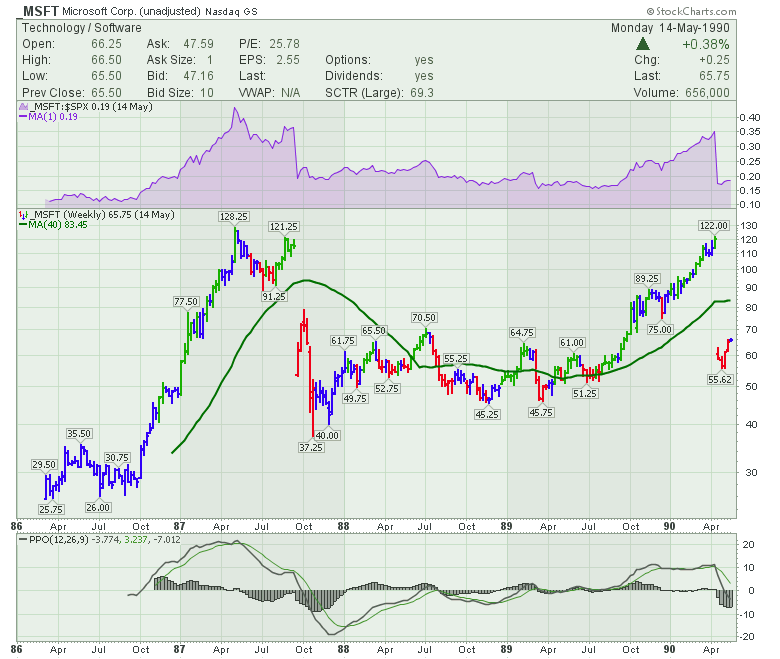Click the 37.25 low price label
Image resolution: width=780 pixels, height=659 pixels.
point(311,447)
